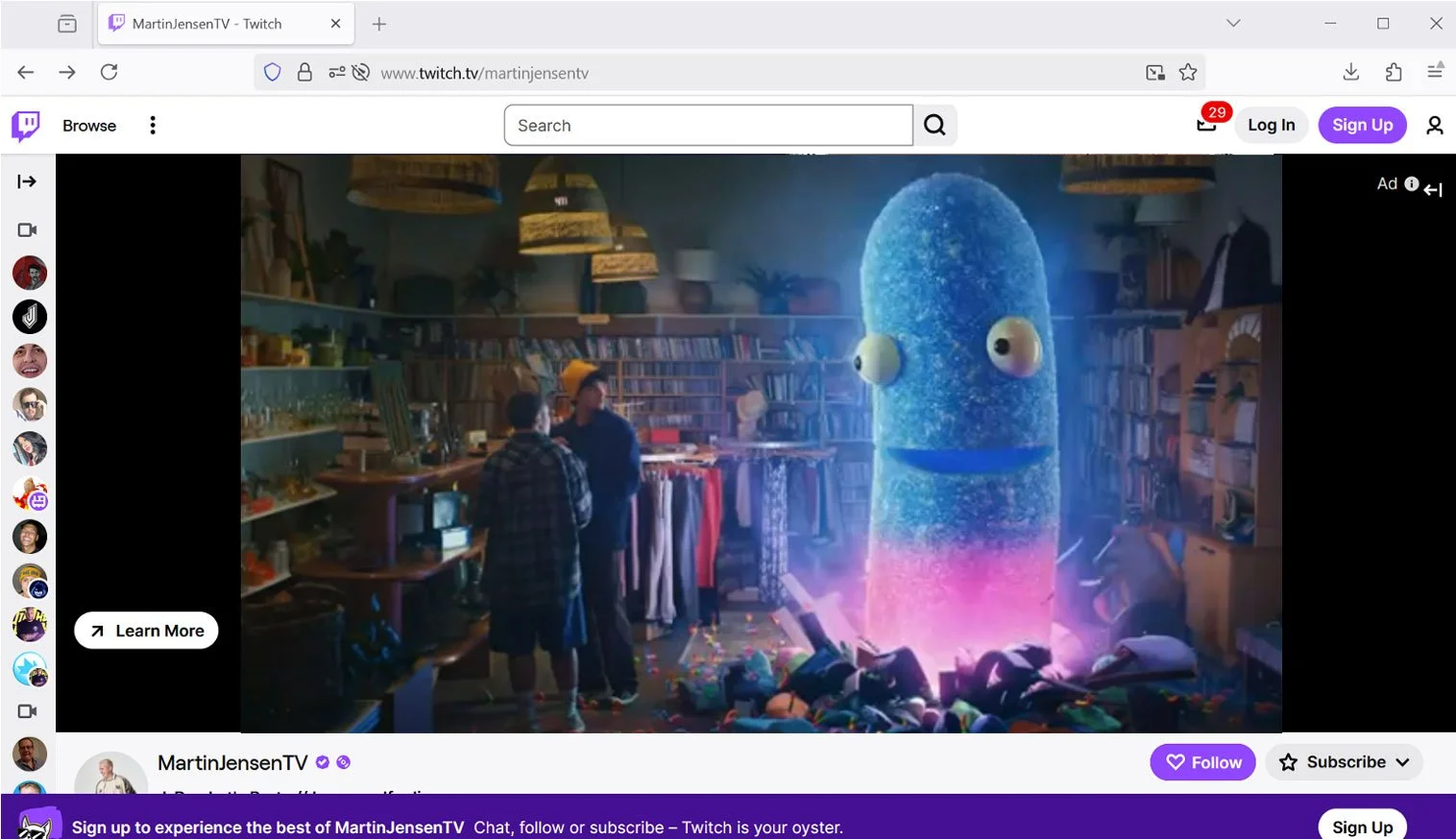Click the autoplay blocked icon in the address bar
Screen dimensions: 1456x839
click(361, 73)
